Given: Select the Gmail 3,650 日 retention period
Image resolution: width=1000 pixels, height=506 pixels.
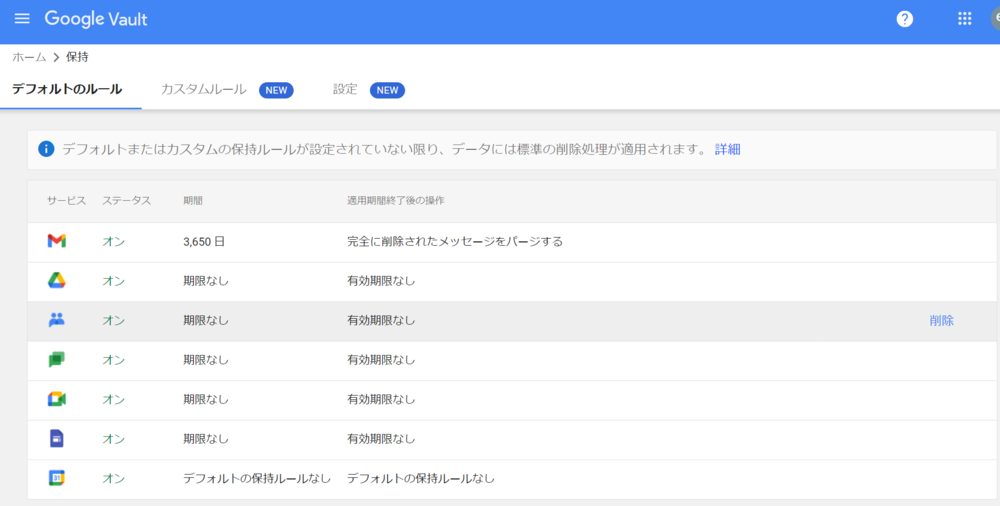Looking at the screenshot, I should [205, 241].
